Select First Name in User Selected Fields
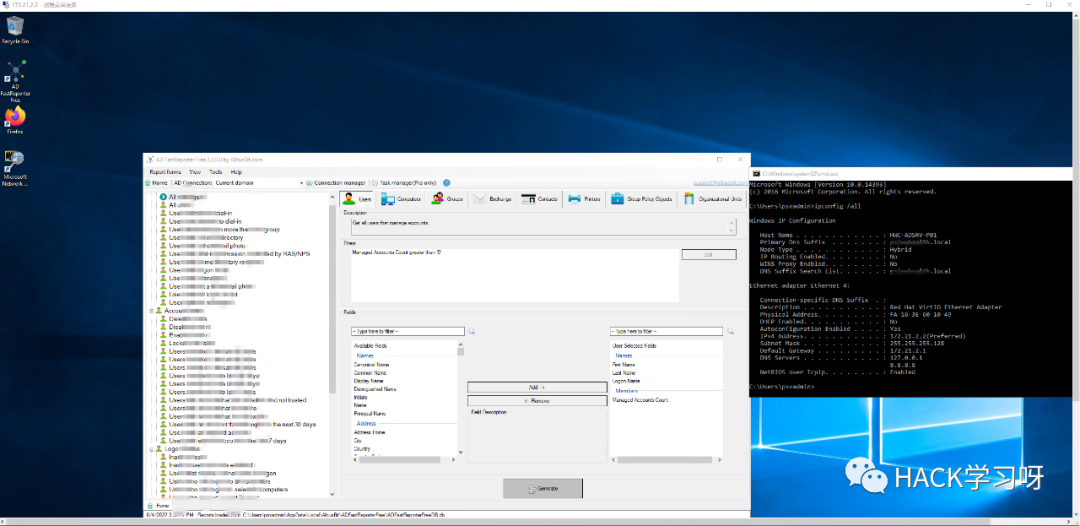Image resolution: width=1080 pixels, height=526 pixels. click(x=624, y=364)
